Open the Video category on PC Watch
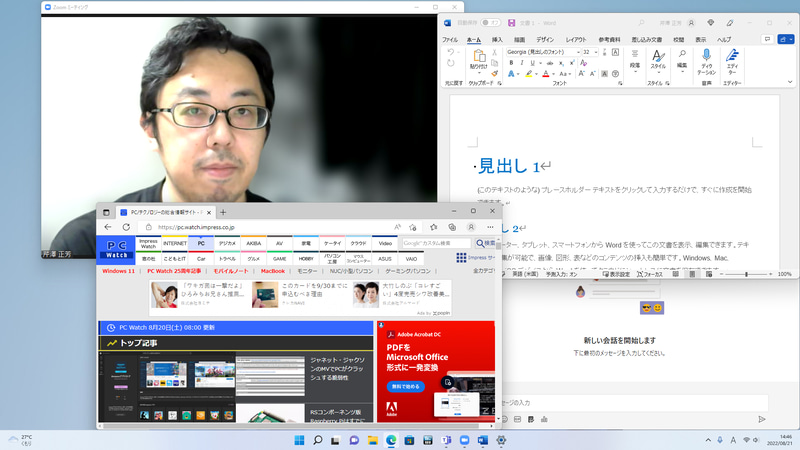 click(x=385, y=243)
